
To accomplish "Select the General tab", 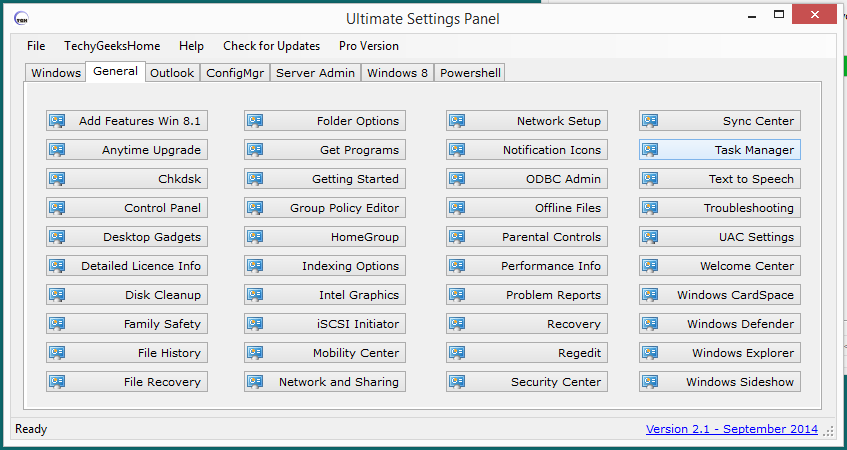I will tap(115, 71).
